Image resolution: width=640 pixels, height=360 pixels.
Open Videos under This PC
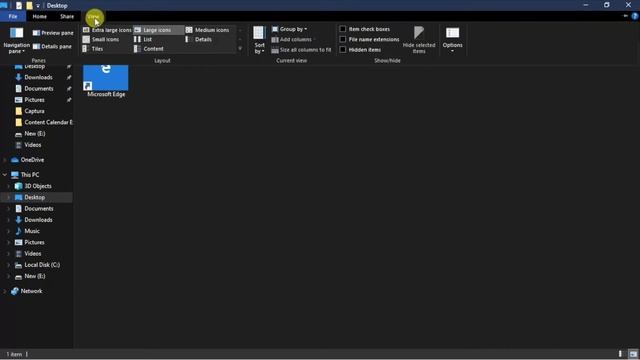[33, 254]
